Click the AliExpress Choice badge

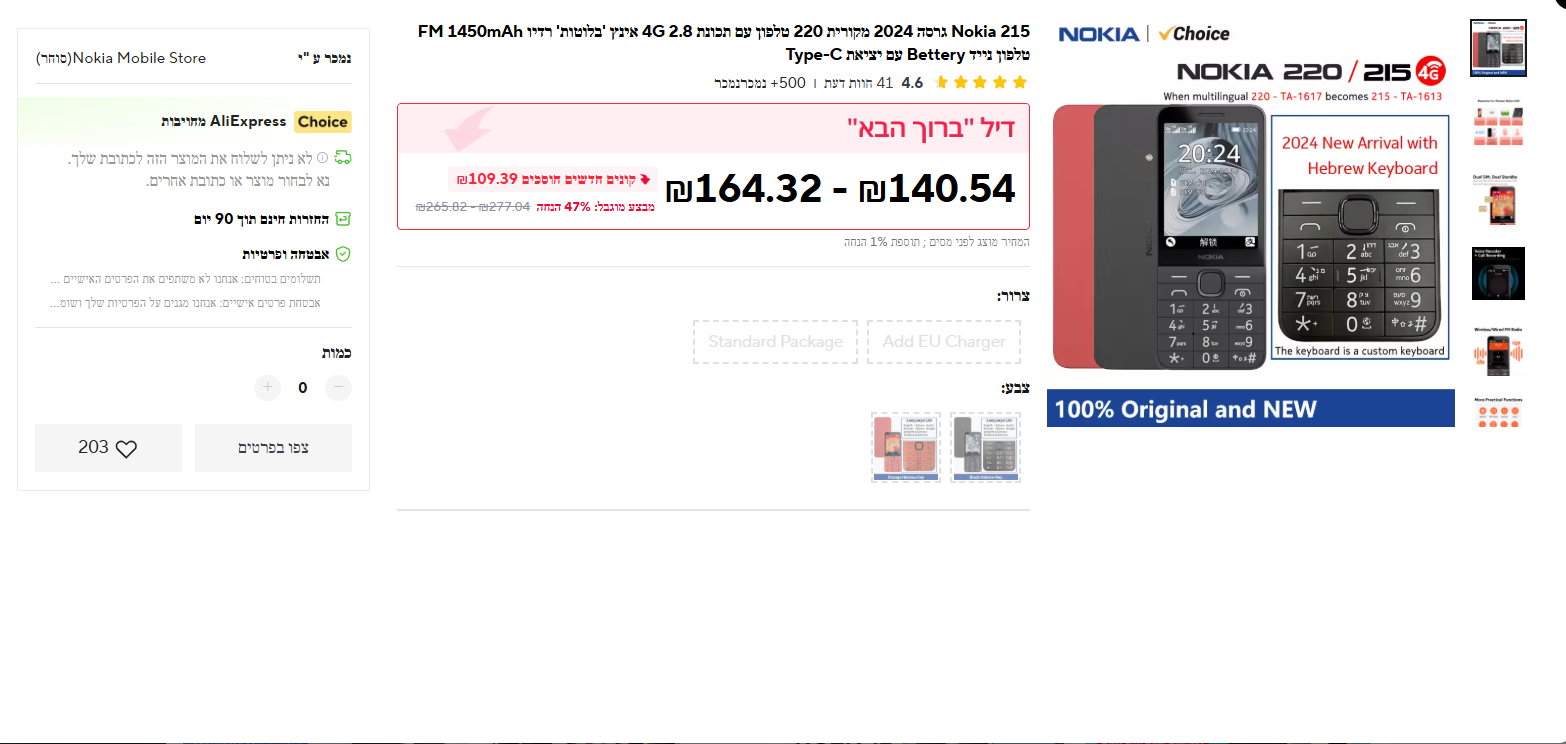322,122
